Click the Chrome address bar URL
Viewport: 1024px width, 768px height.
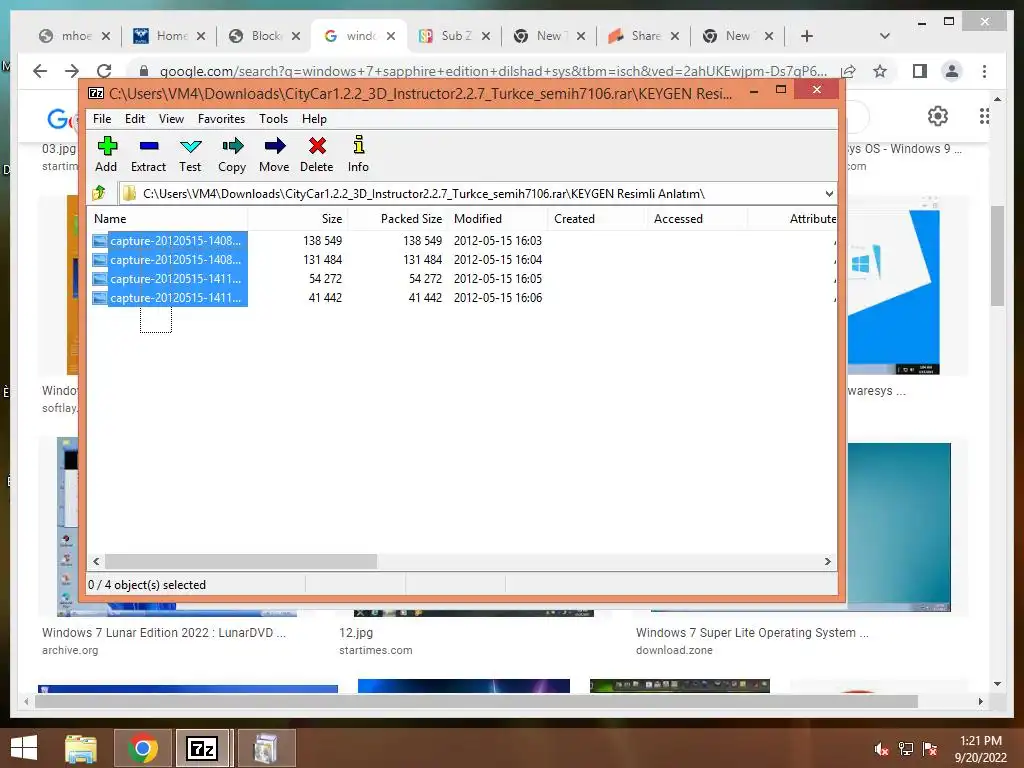(493, 71)
